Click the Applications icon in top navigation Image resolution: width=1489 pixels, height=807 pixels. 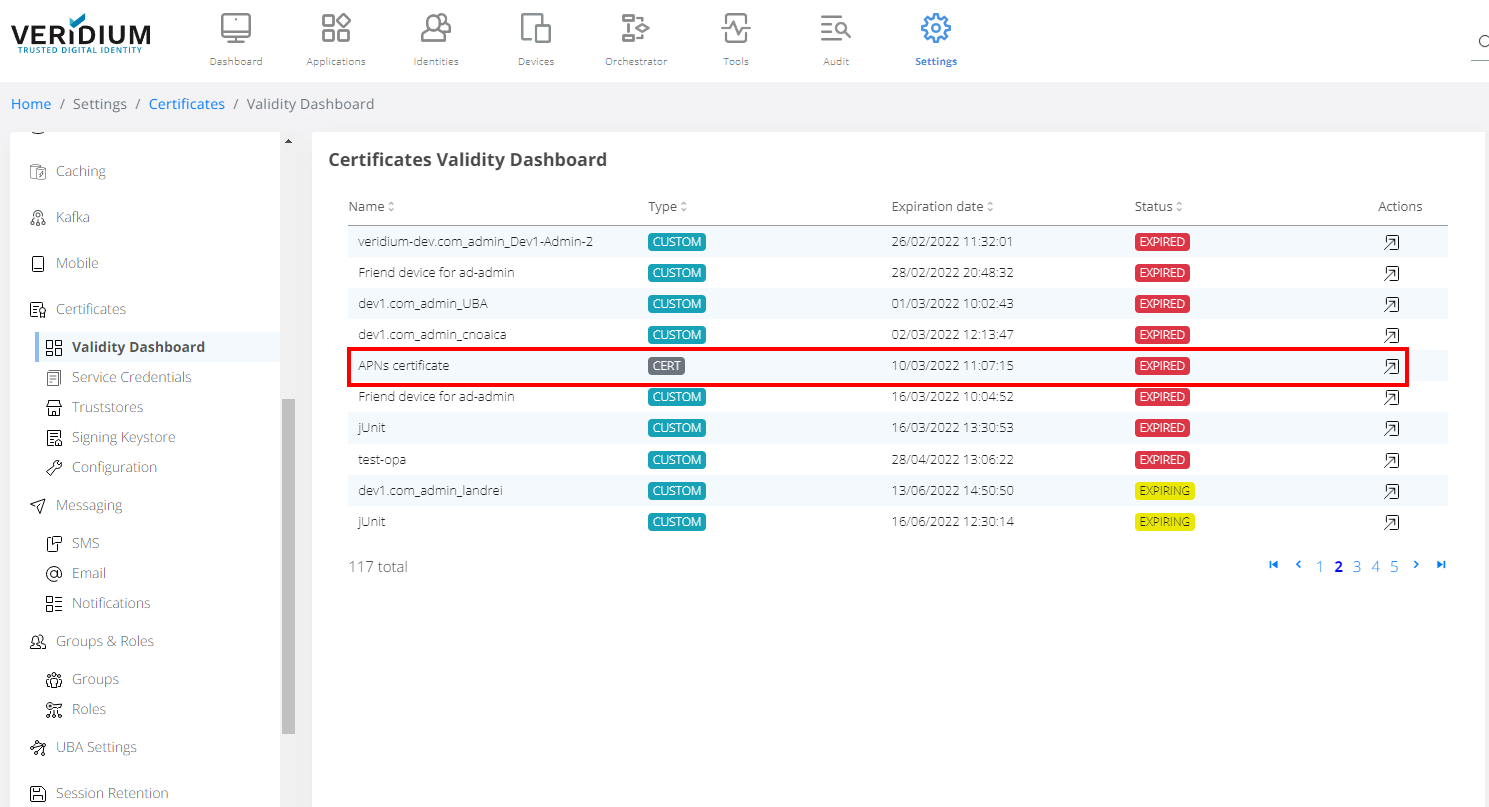click(x=335, y=38)
